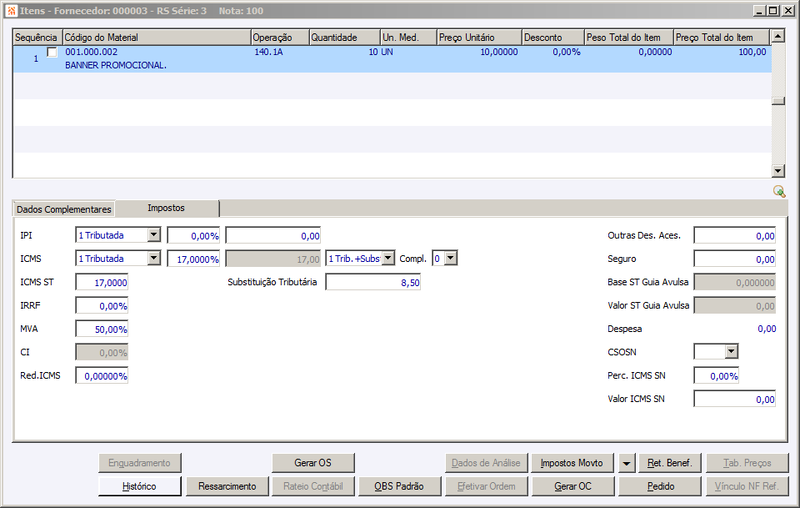This screenshot has height=508, width=800.
Task: Click the Desconto column header
Action: pos(553,37)
